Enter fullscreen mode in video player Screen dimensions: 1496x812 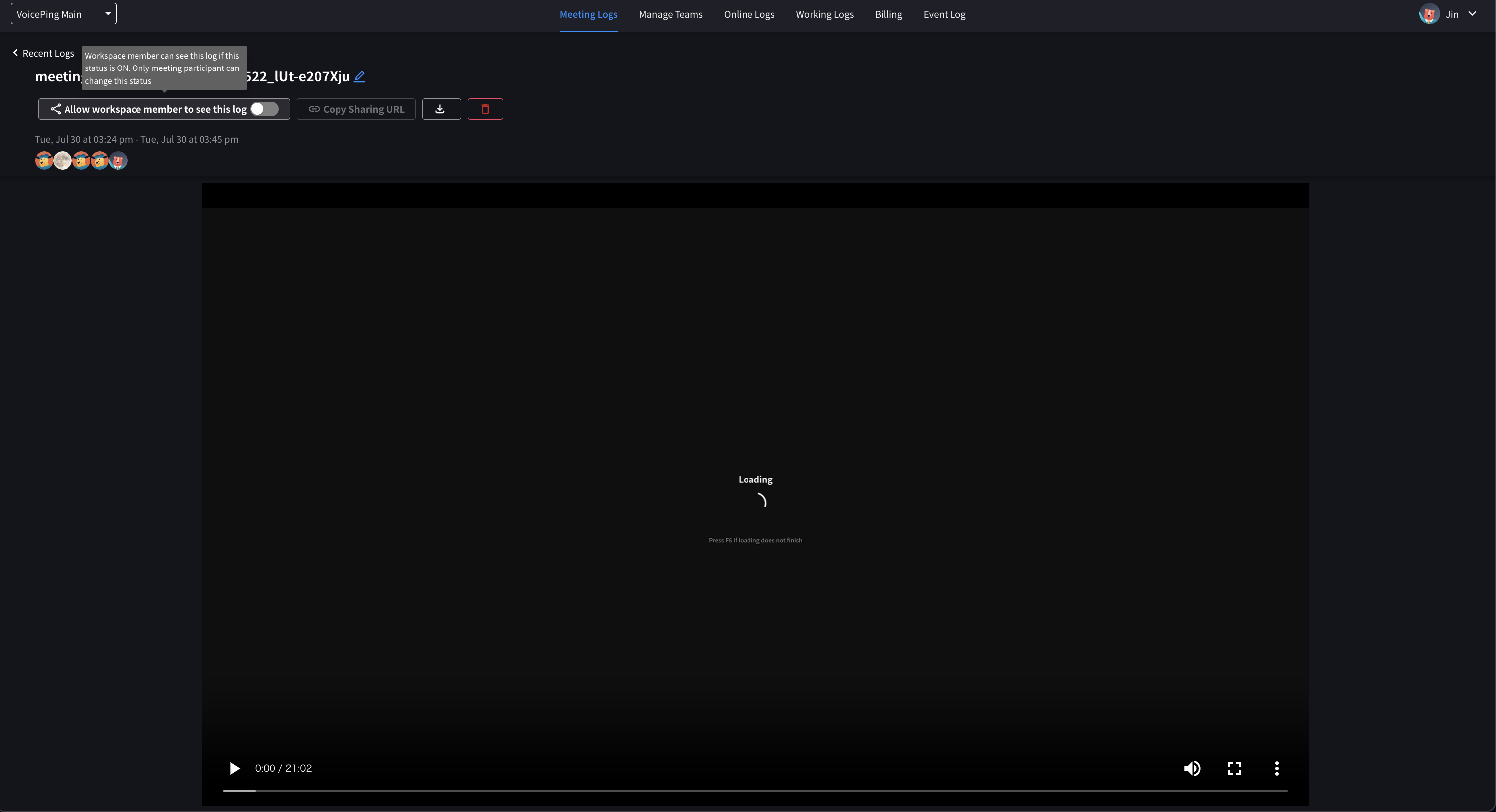[1234, 768]
